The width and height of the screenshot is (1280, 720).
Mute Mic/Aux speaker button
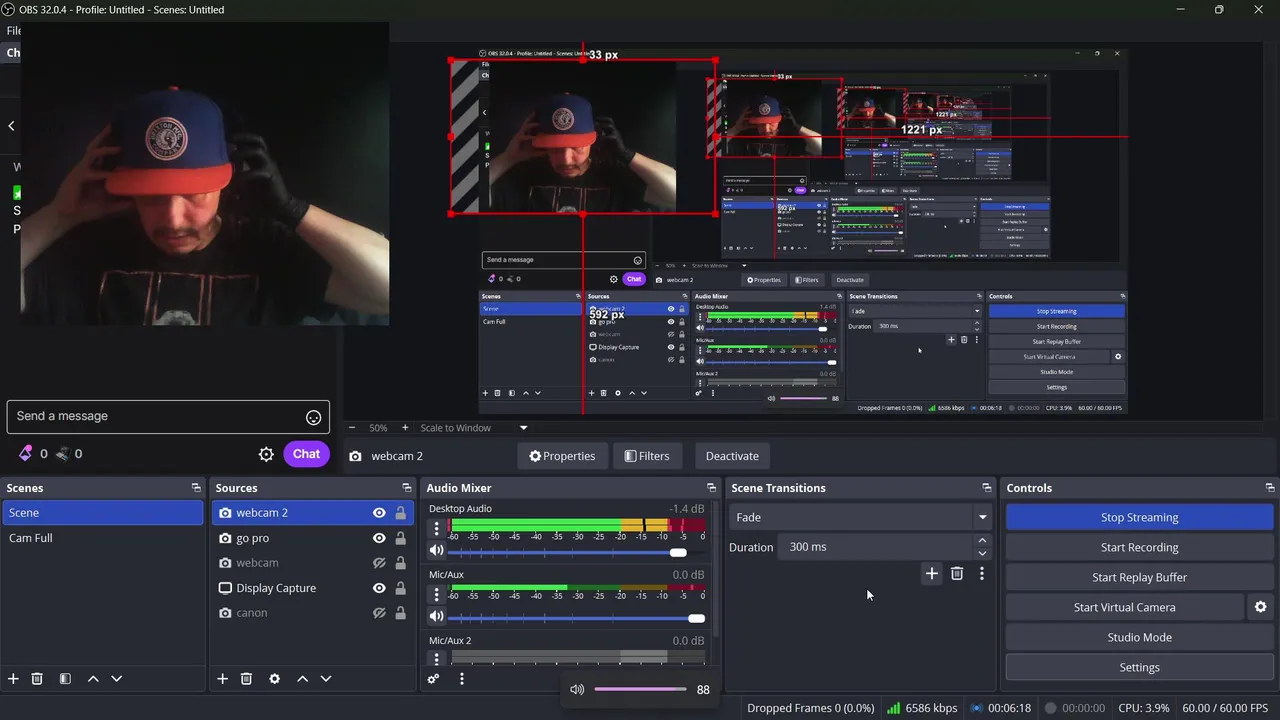click(436, 617)
